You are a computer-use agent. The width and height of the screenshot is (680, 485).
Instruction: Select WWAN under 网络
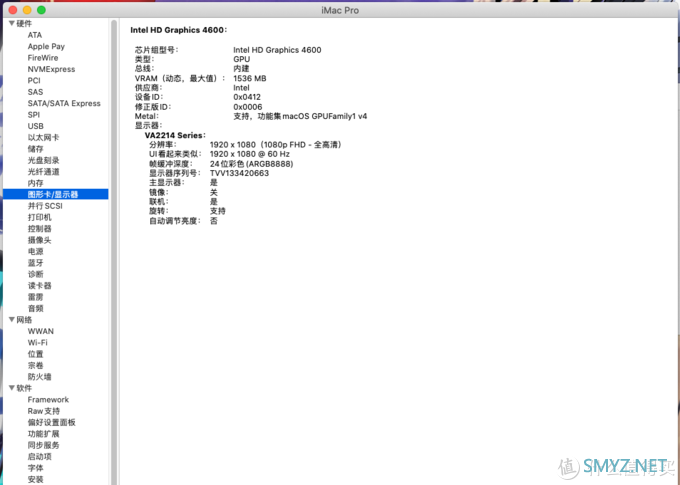(41, 331)
